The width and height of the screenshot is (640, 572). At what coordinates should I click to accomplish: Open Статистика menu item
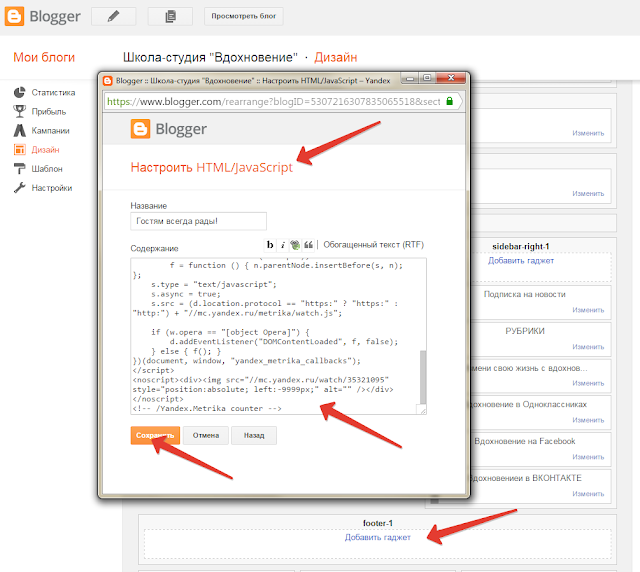(x=53, y=93)
